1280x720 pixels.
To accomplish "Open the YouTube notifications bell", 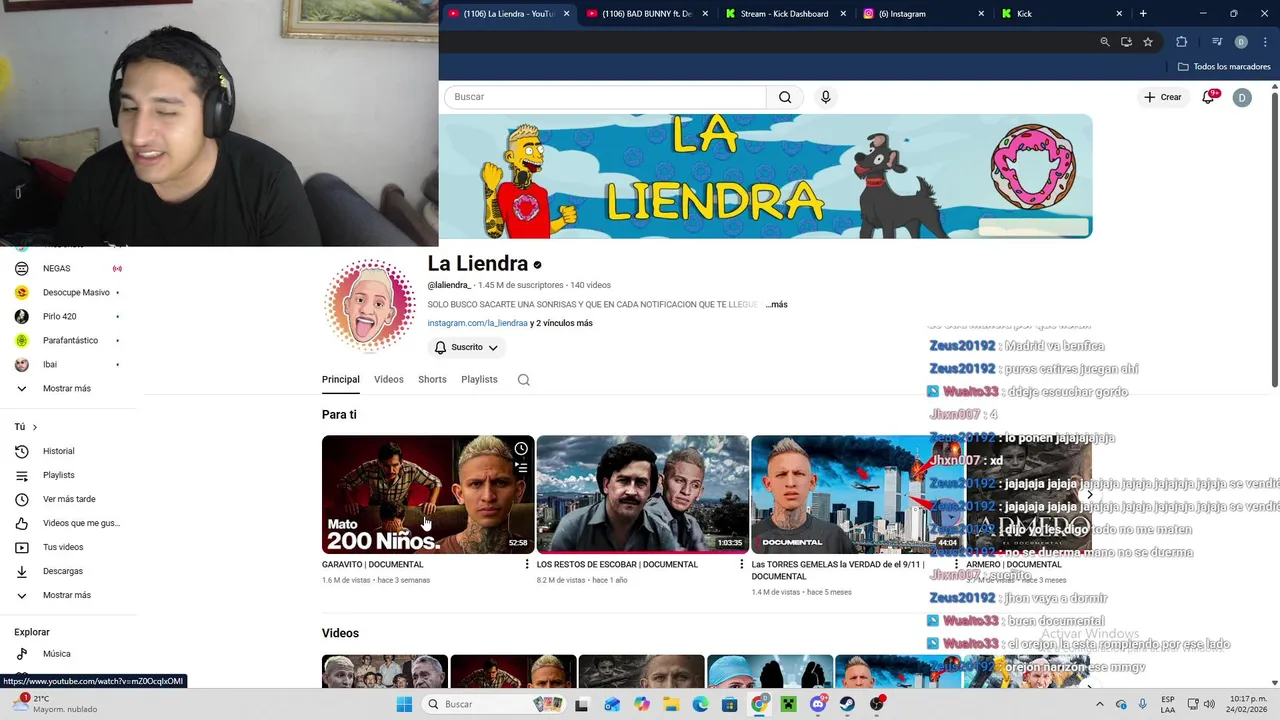I will click(x=1209, y=97).
